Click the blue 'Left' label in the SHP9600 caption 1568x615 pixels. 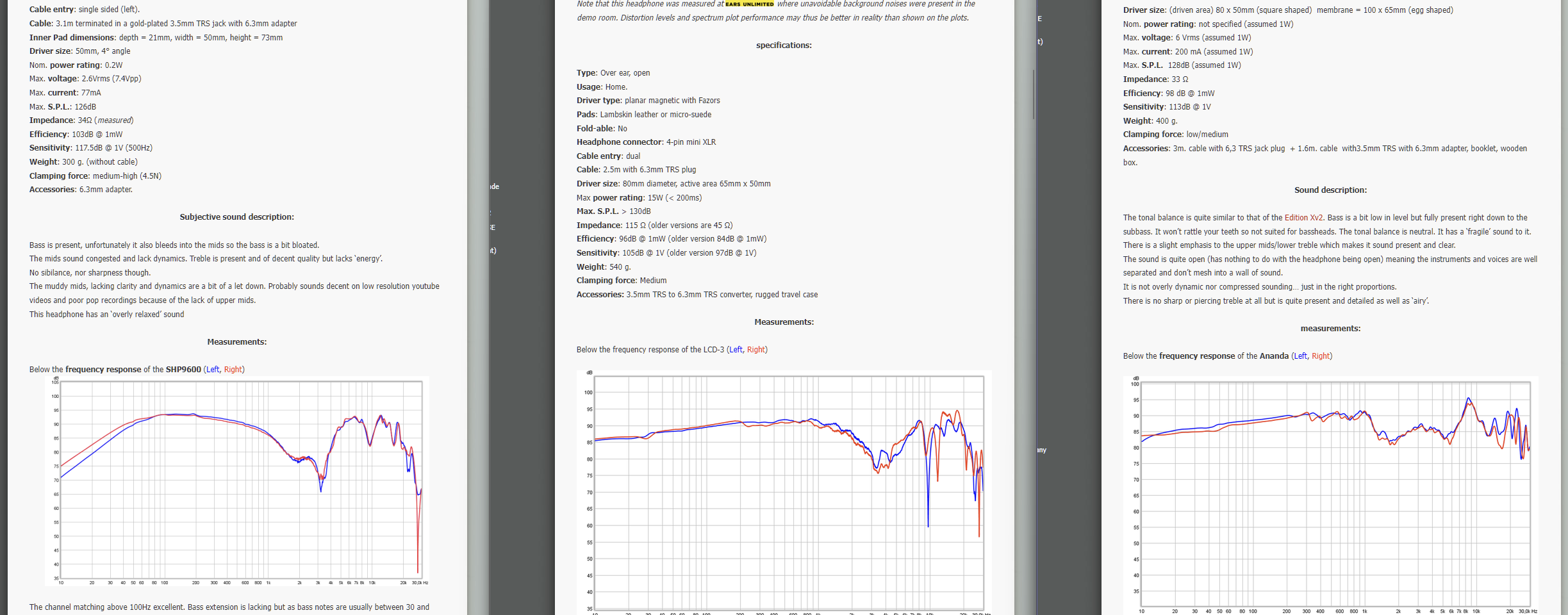coord(213,370)
